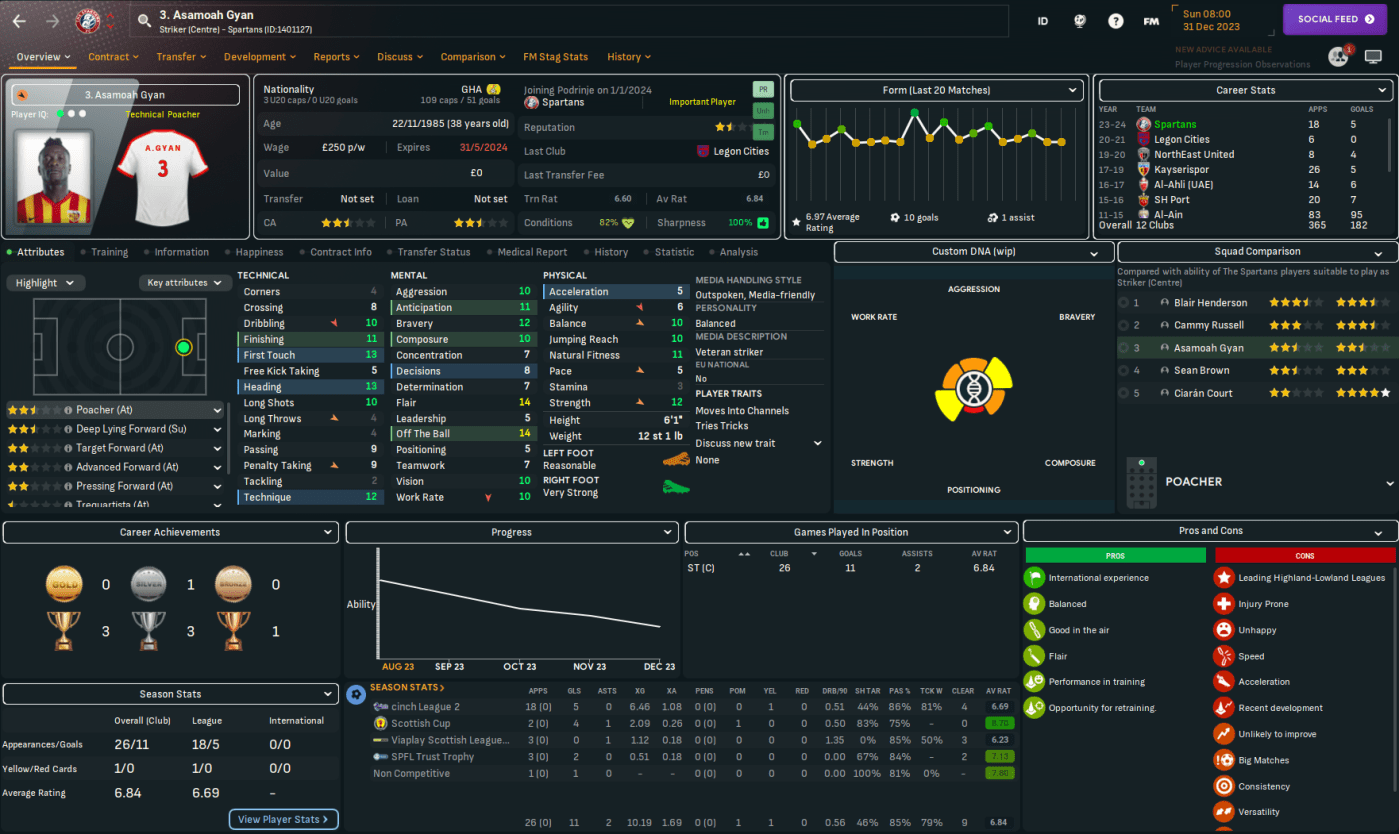Open the Highlight dropdown
The width and height of the screenshot is (1399, 834).
(x=44, y=283)
